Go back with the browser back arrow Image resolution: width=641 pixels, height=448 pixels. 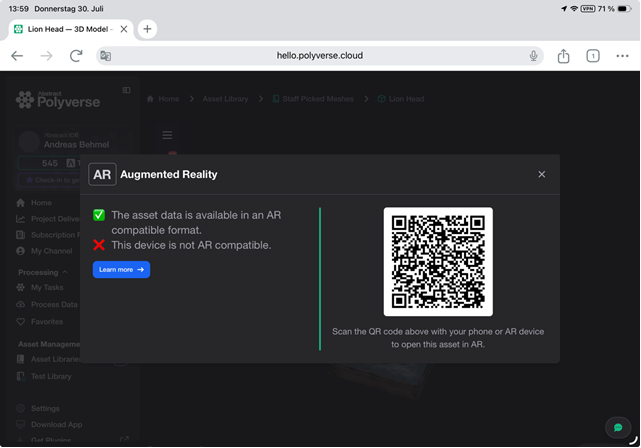(x=17, y=56)
